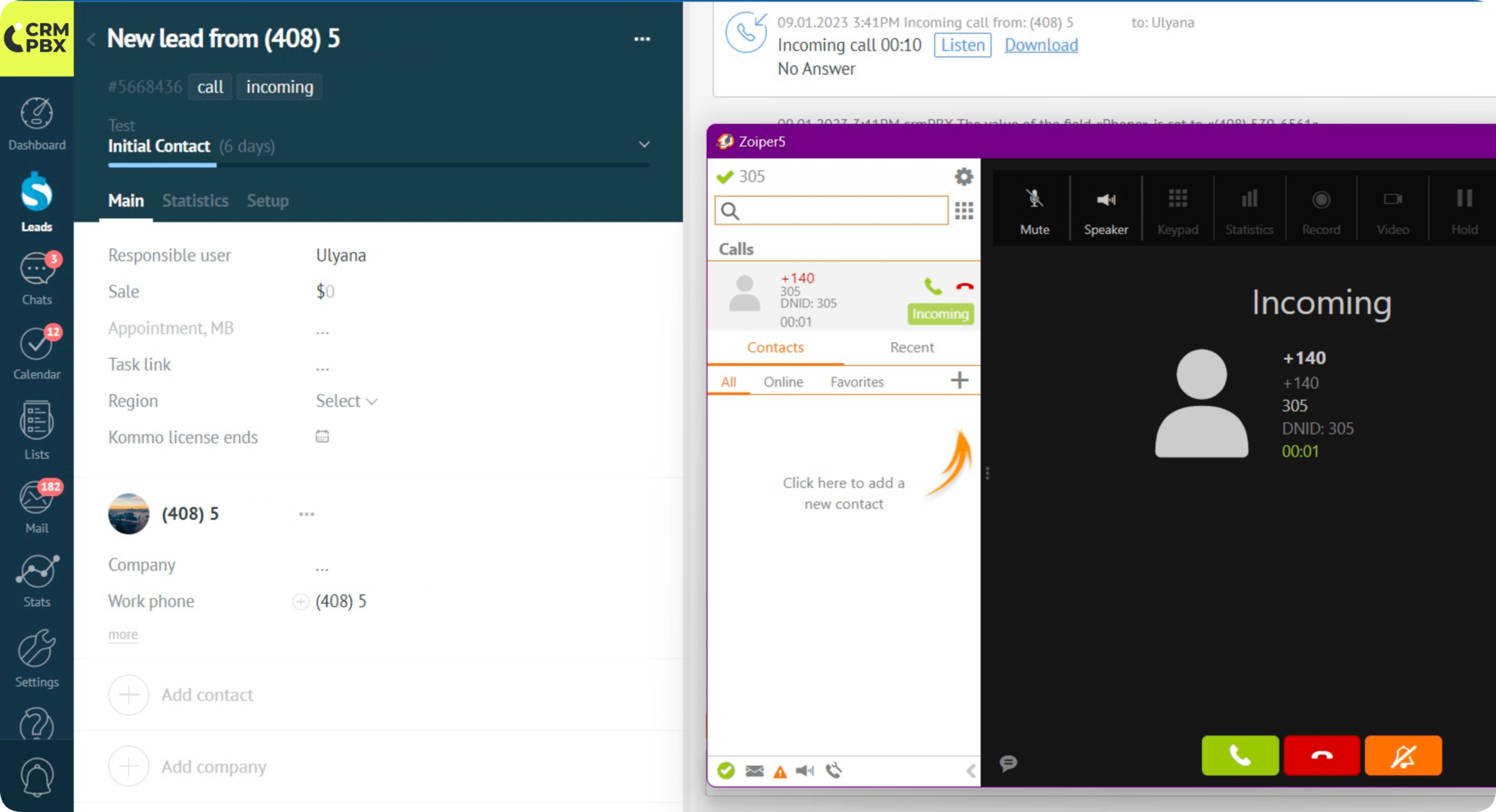Open the Zoiper dialpad grid icon
This screenshot has height=812, width=1496.
(963, 211)
